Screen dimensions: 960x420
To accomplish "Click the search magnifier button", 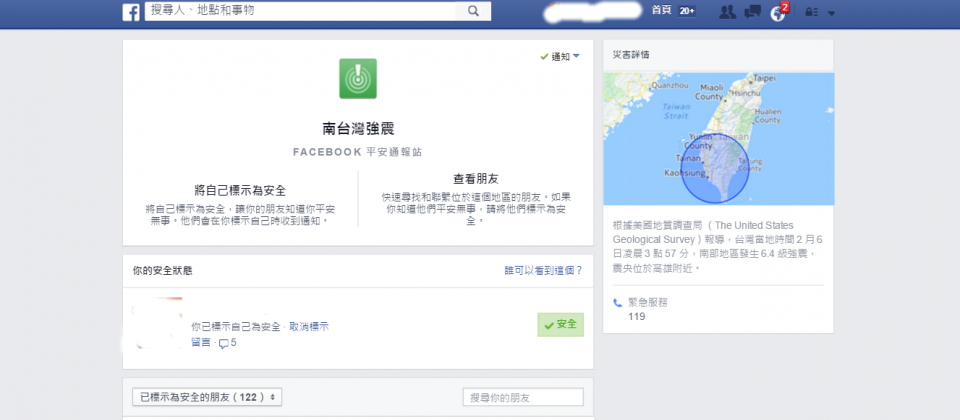I will (473, 11).
